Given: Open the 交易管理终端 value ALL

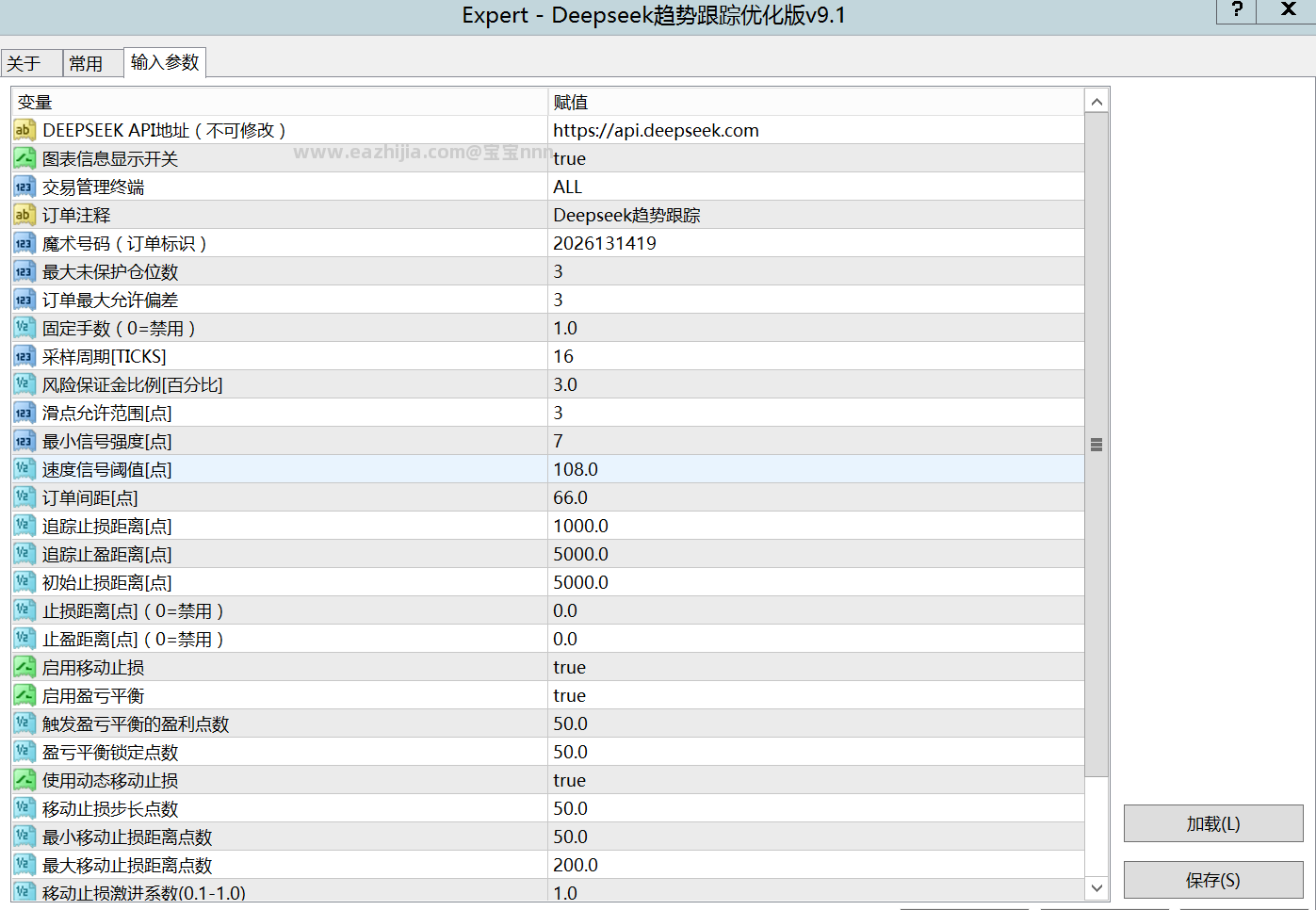Looking at the screenshot, I should pos(816,187).
